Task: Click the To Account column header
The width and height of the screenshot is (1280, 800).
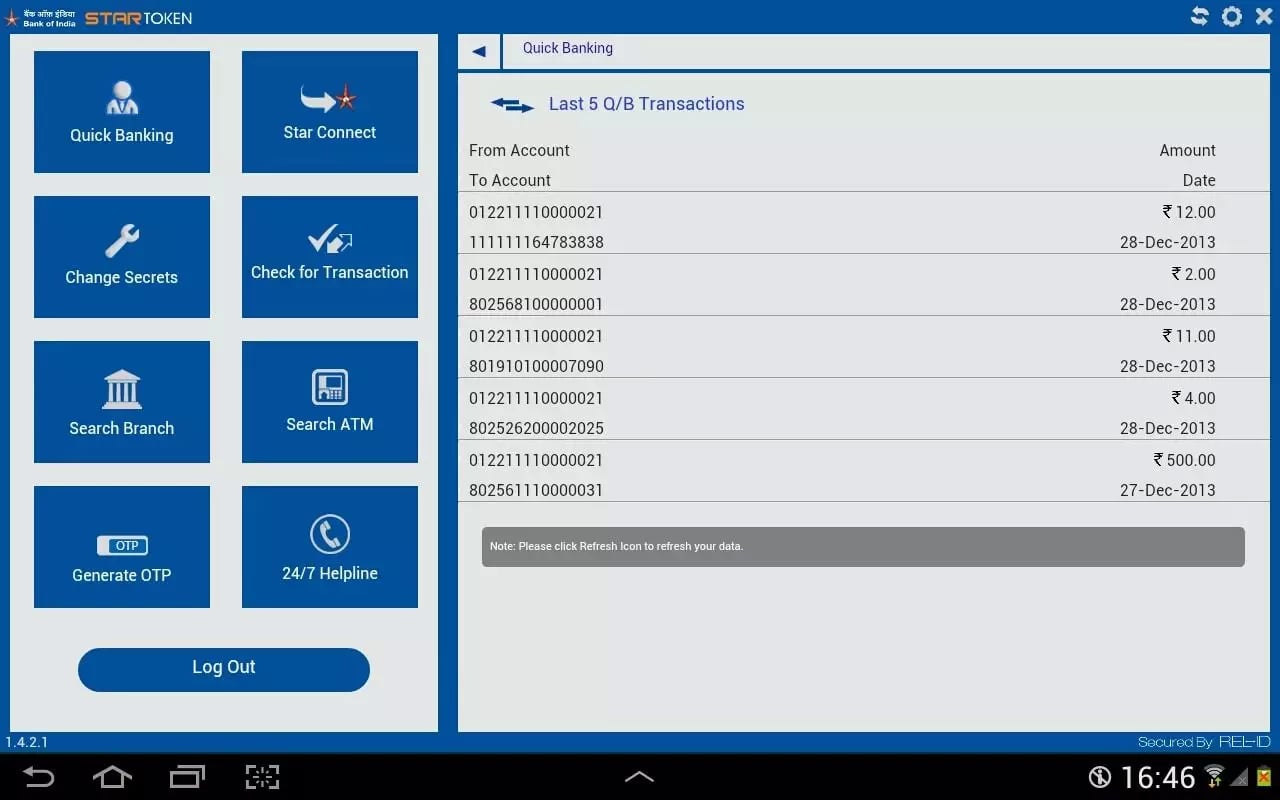Action: click(x=510, y=180)
